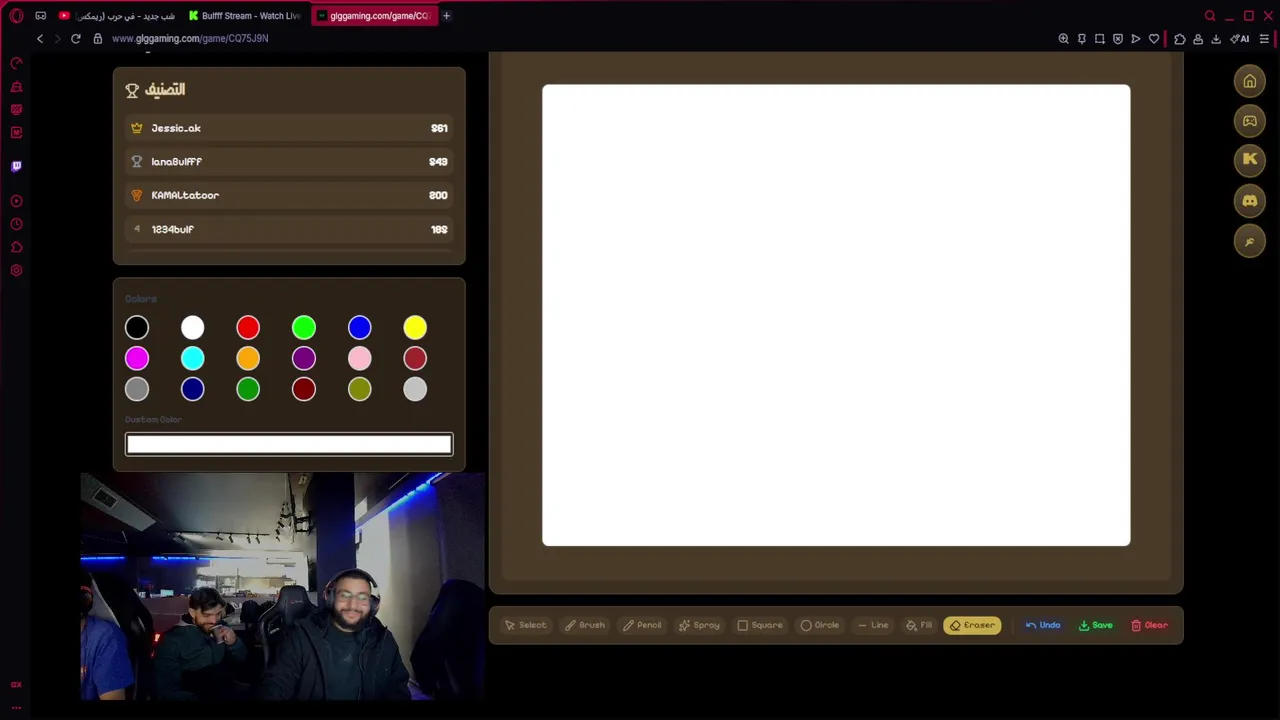Activate the Fill bucket tool

coord(919,625)
